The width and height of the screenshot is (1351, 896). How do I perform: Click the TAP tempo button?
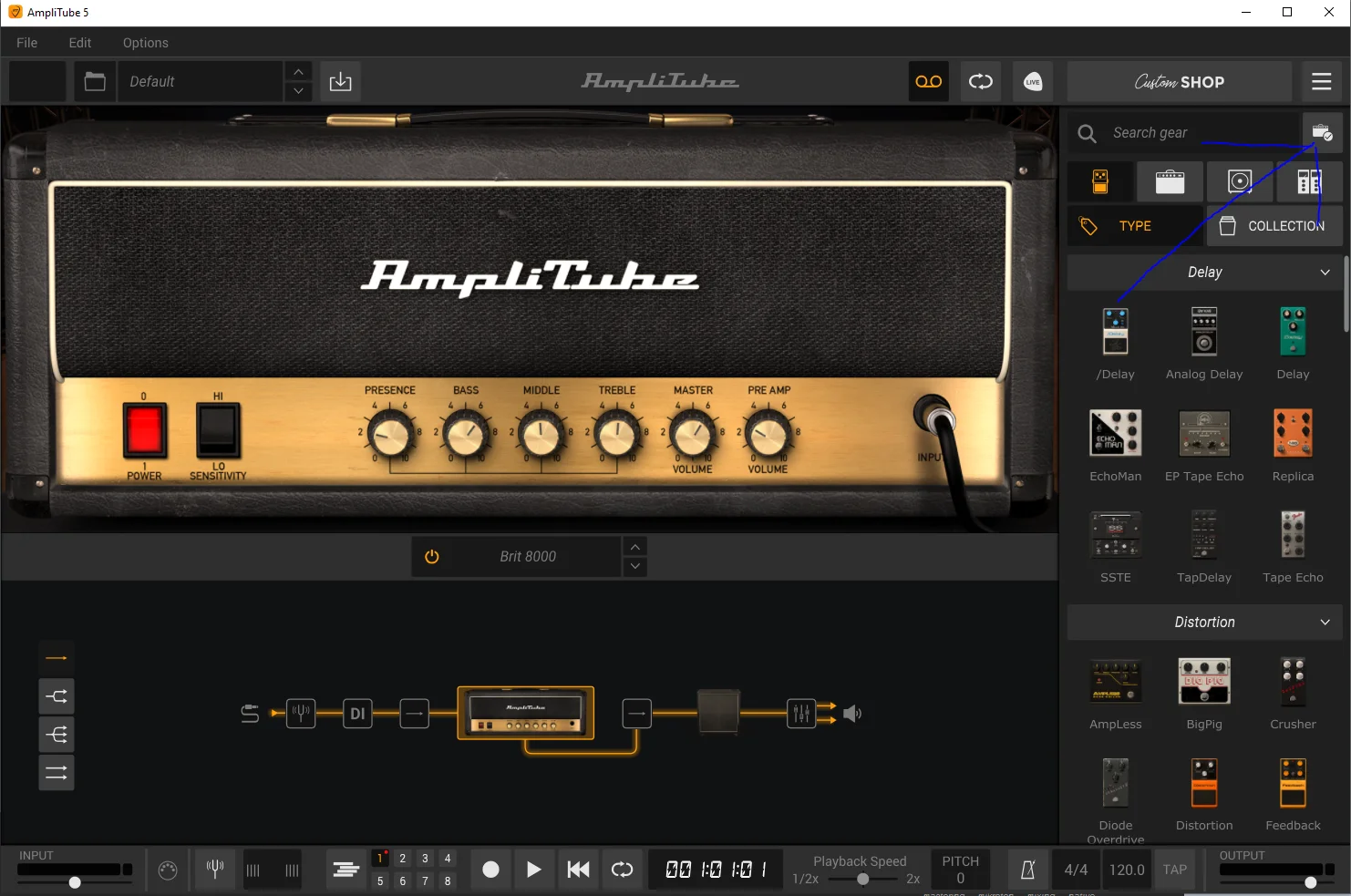click(x=1175, y=870)
